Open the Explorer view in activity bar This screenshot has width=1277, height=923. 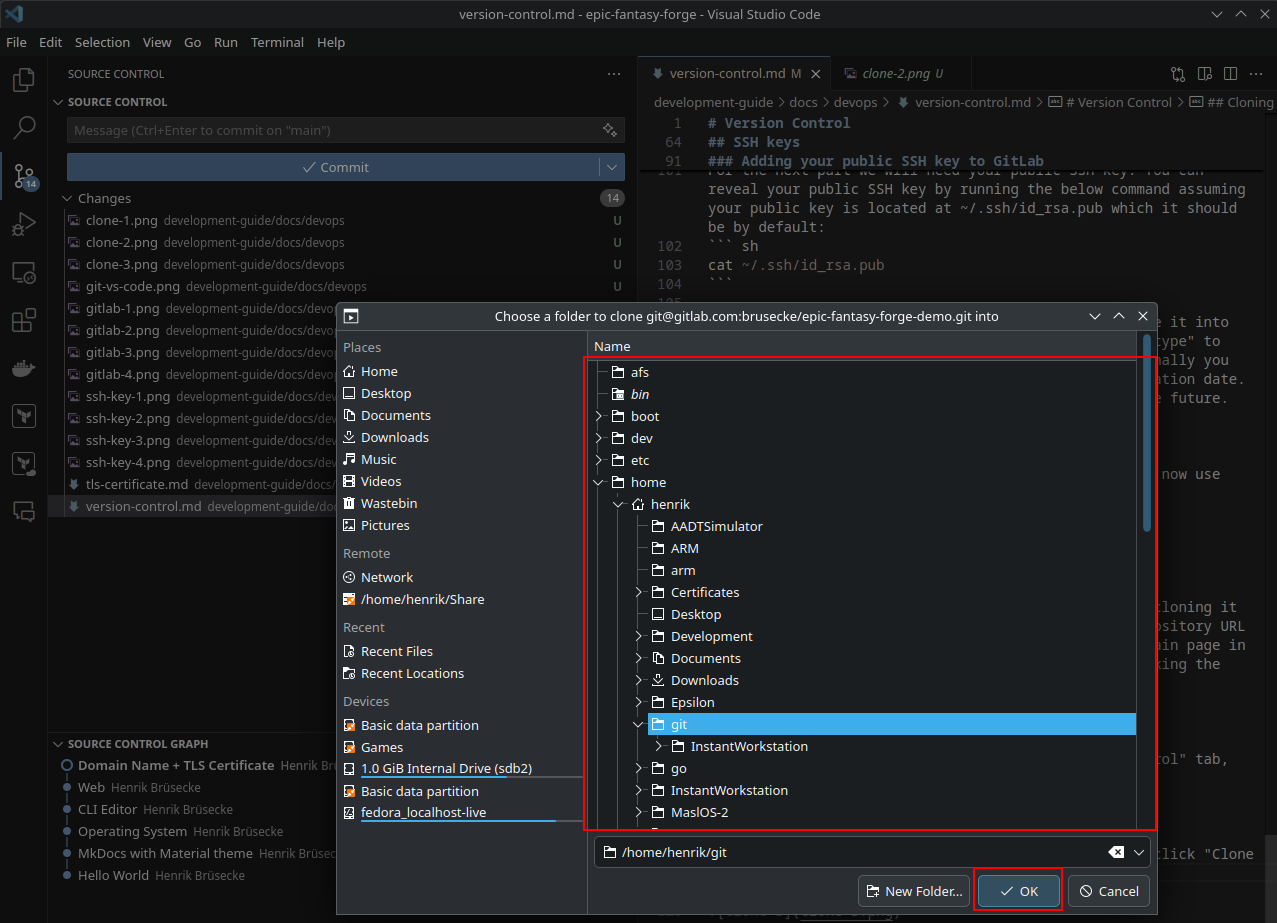[x=24, y=81]
